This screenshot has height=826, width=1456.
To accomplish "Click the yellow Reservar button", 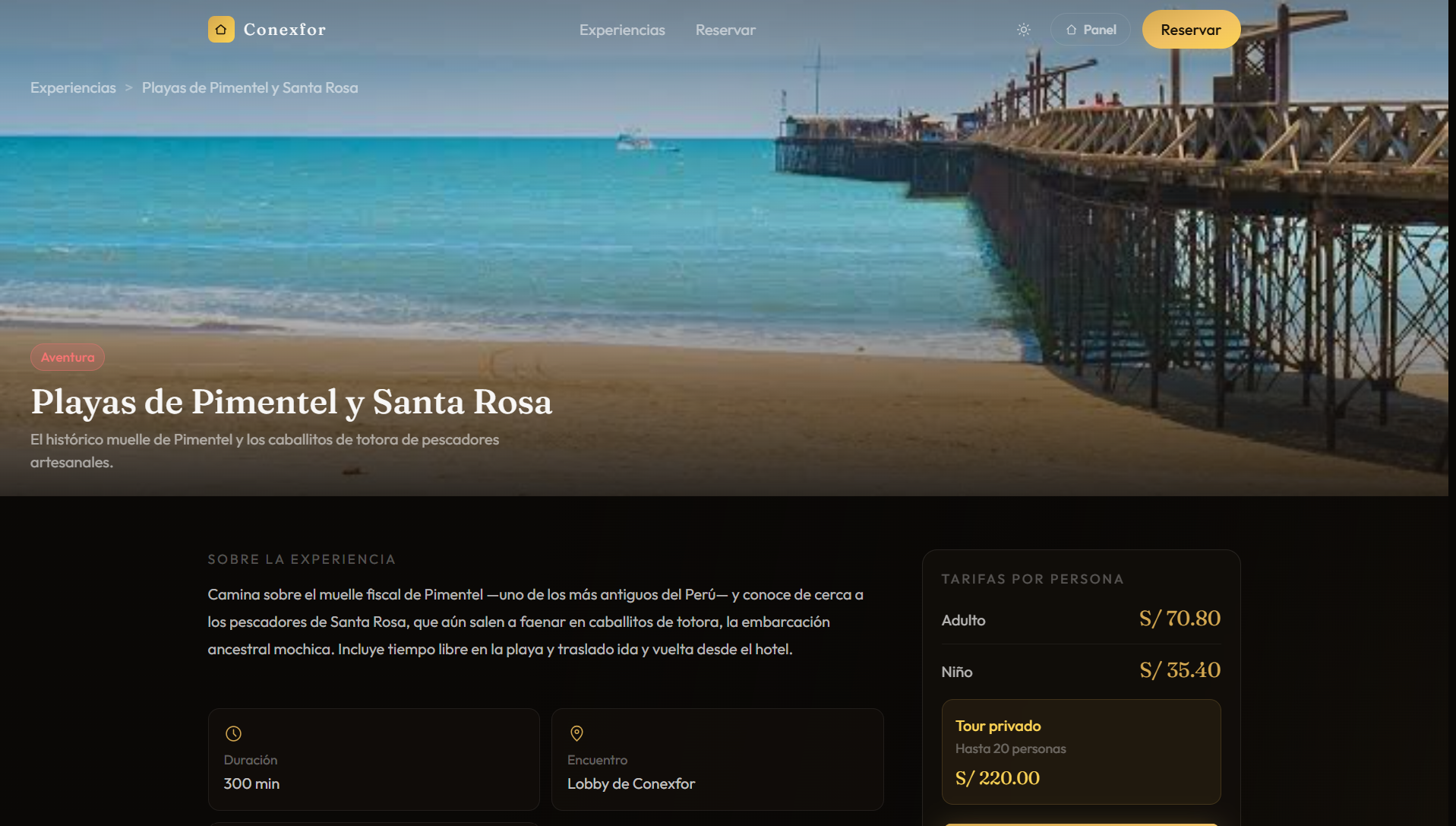I will point(1191,30).
